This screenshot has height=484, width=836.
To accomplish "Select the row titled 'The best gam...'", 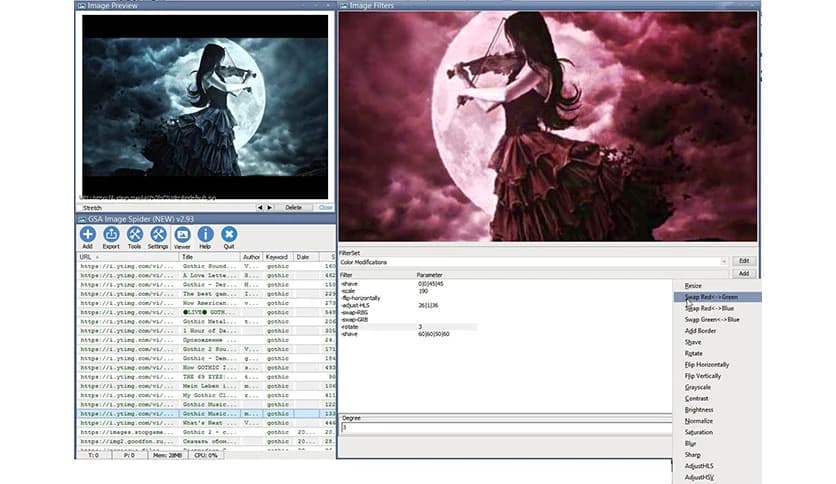I will (207, 294).
